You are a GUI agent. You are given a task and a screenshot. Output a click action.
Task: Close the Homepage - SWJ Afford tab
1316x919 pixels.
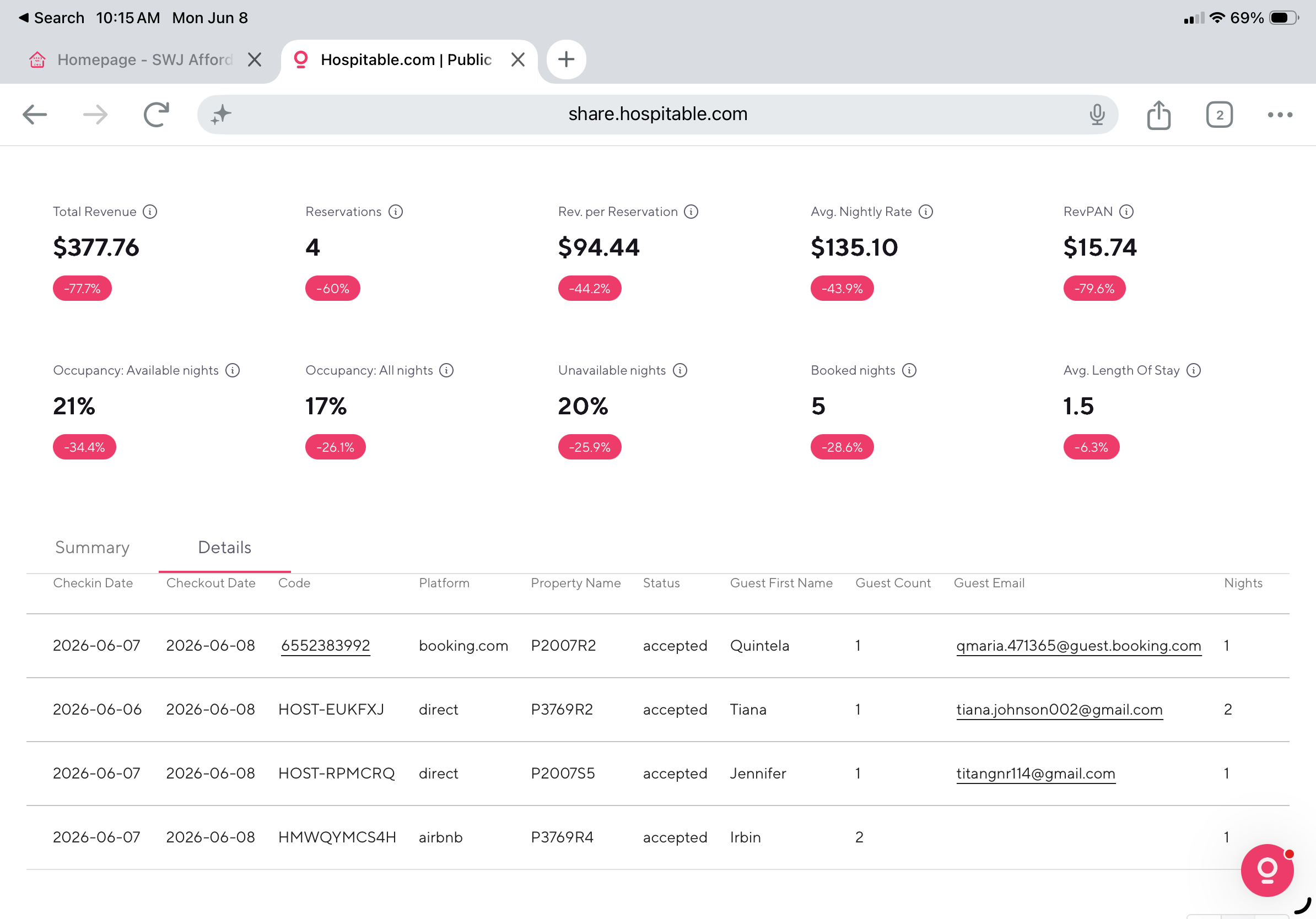[255, 60]
